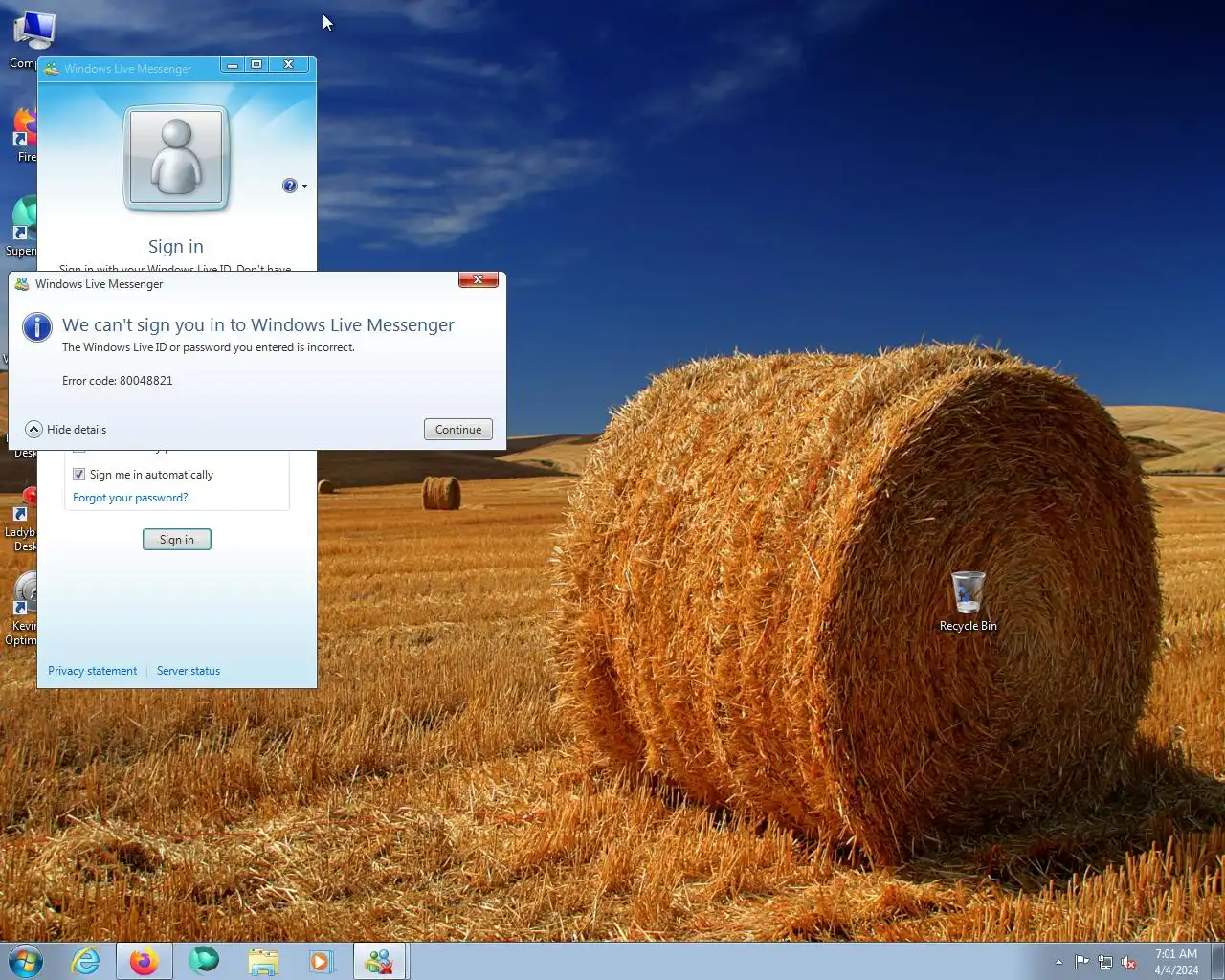This screenshot has width=1225, height=980.
Task: Click the Show desktop strip beside the clock
Action: (1217, 961)
